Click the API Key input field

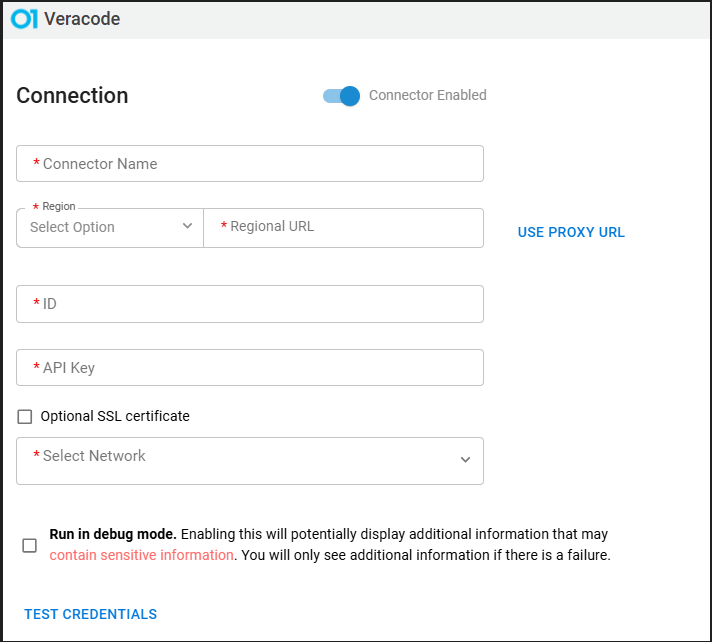click(x=250, y=367)
